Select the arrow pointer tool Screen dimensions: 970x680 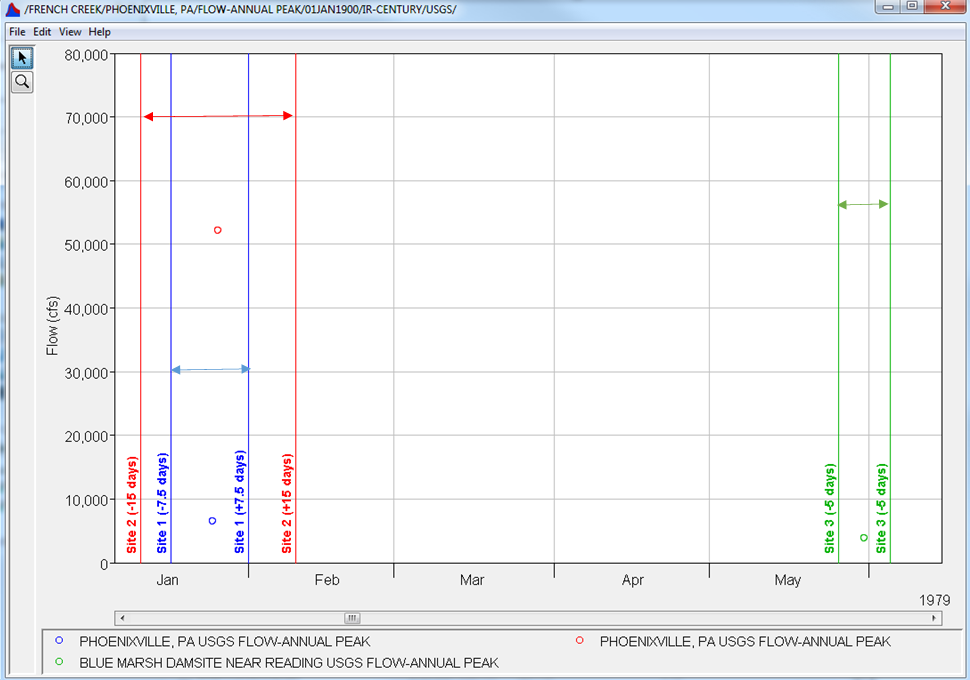point(22,57)
